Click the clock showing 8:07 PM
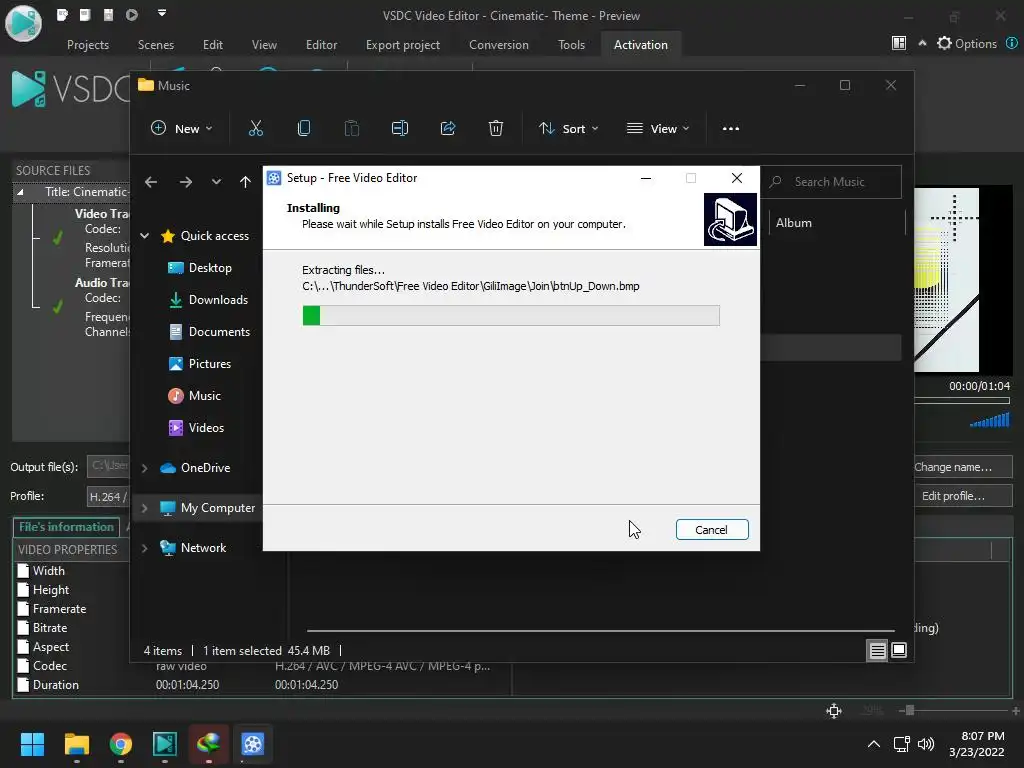Viewport: 1024px width, 768px height. pyautogui.click(x=982, y=736)
